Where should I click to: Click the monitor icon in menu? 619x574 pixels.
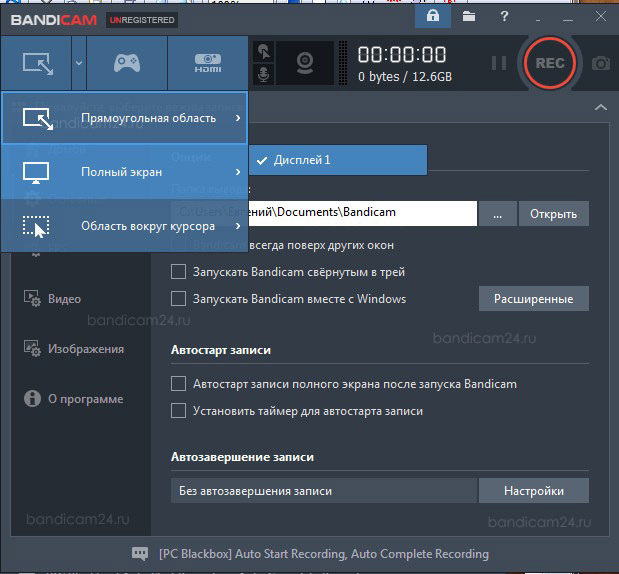pos(36,173)
